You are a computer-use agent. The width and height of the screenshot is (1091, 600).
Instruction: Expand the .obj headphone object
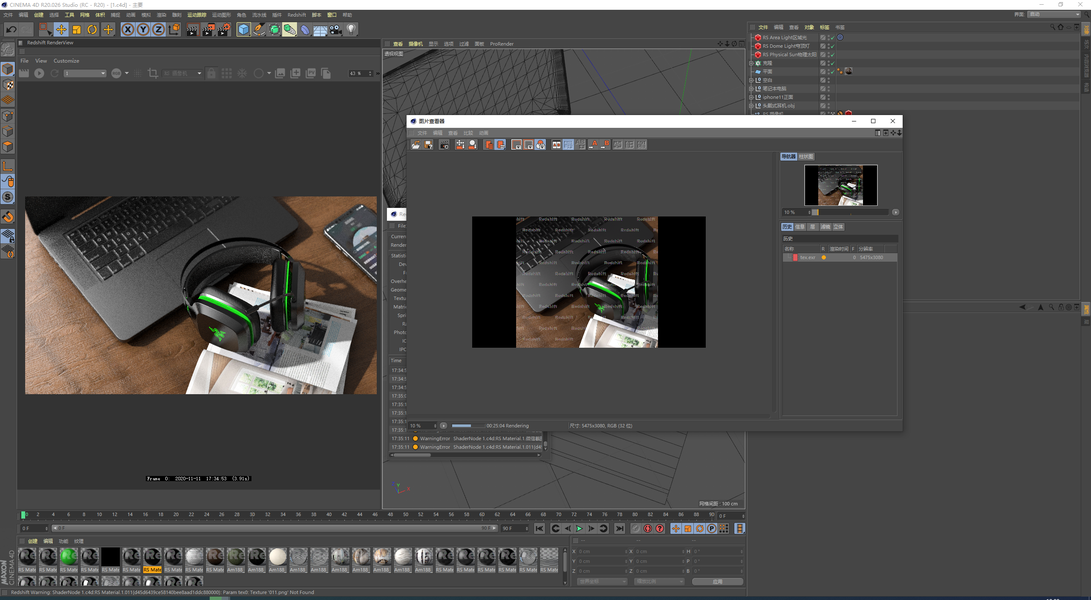751,106
